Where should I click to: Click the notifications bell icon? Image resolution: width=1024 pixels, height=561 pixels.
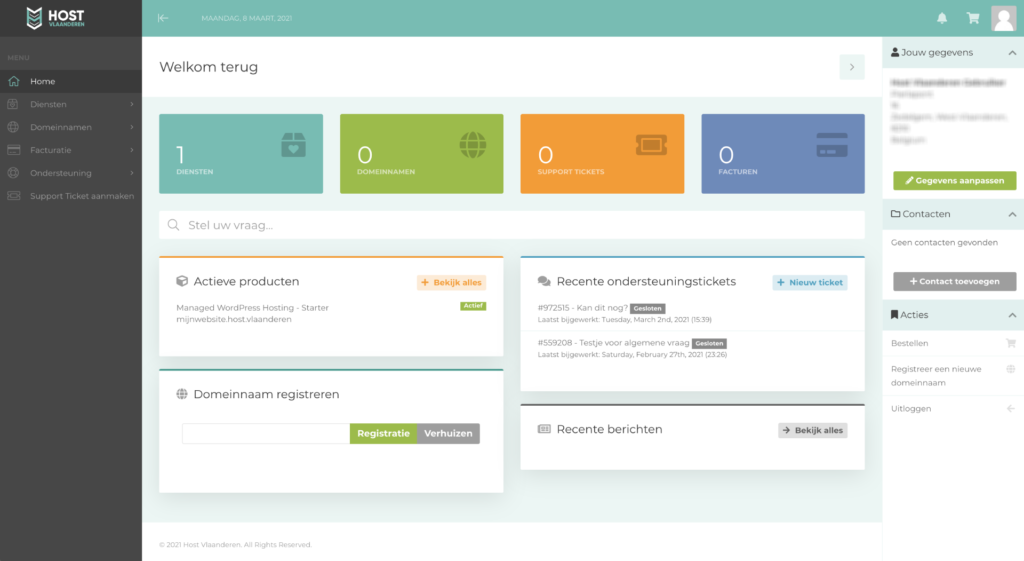(942, 18)
